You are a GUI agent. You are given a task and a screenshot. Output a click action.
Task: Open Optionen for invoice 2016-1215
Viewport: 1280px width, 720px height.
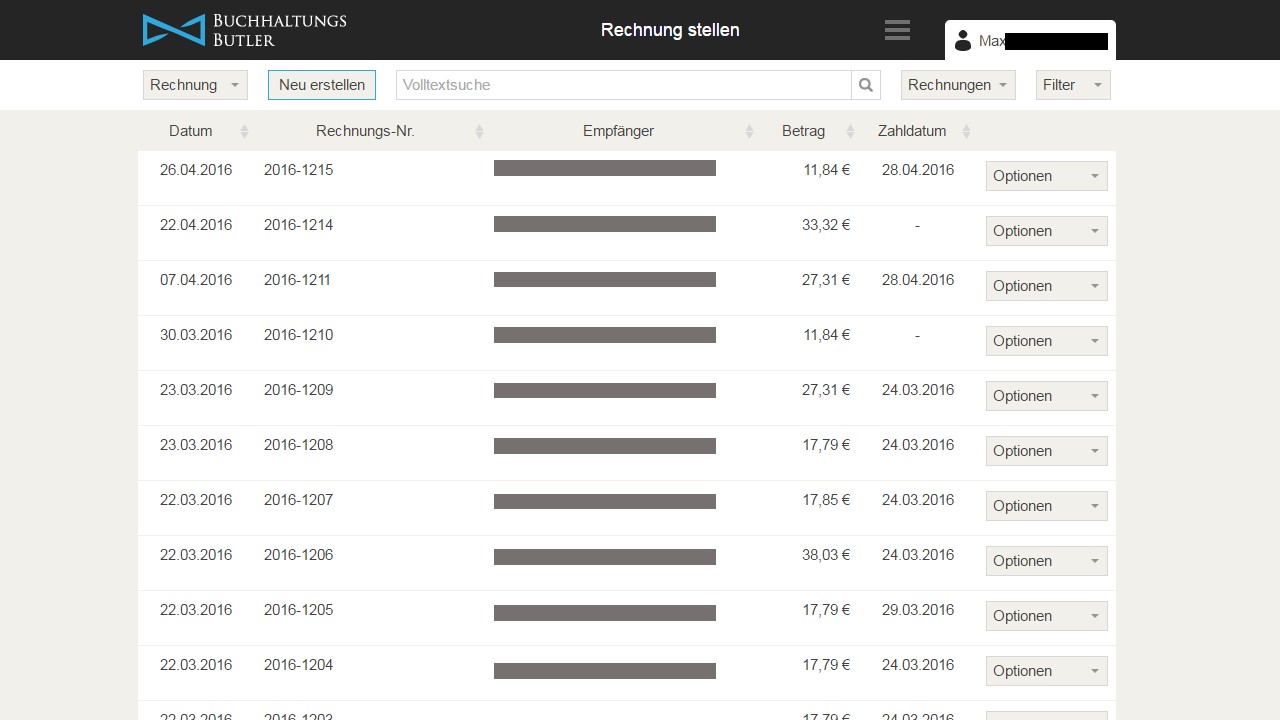1046,176
